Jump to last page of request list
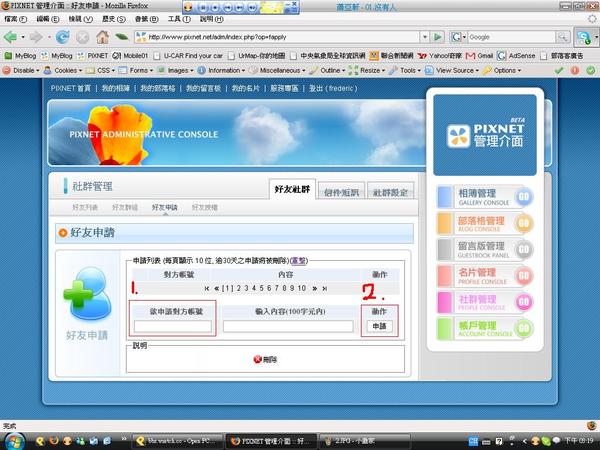 [x=324, y=289]
